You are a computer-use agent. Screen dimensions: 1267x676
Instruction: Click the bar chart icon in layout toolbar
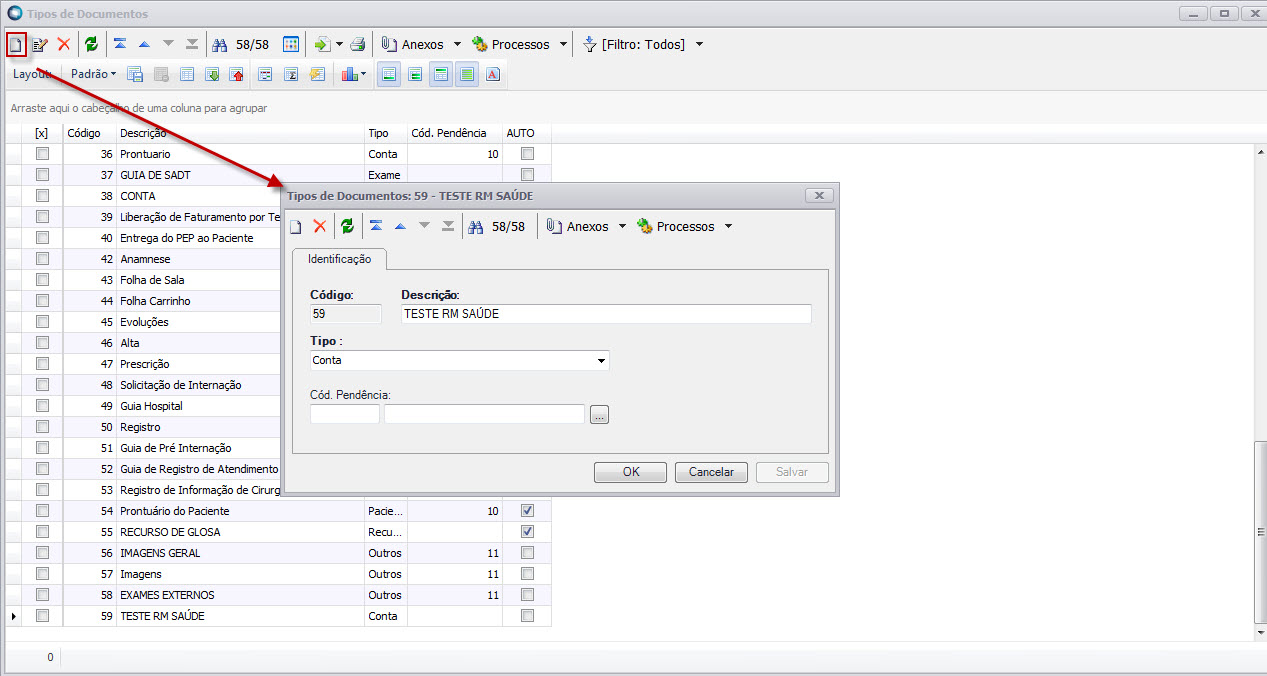(x=348, y=74)
